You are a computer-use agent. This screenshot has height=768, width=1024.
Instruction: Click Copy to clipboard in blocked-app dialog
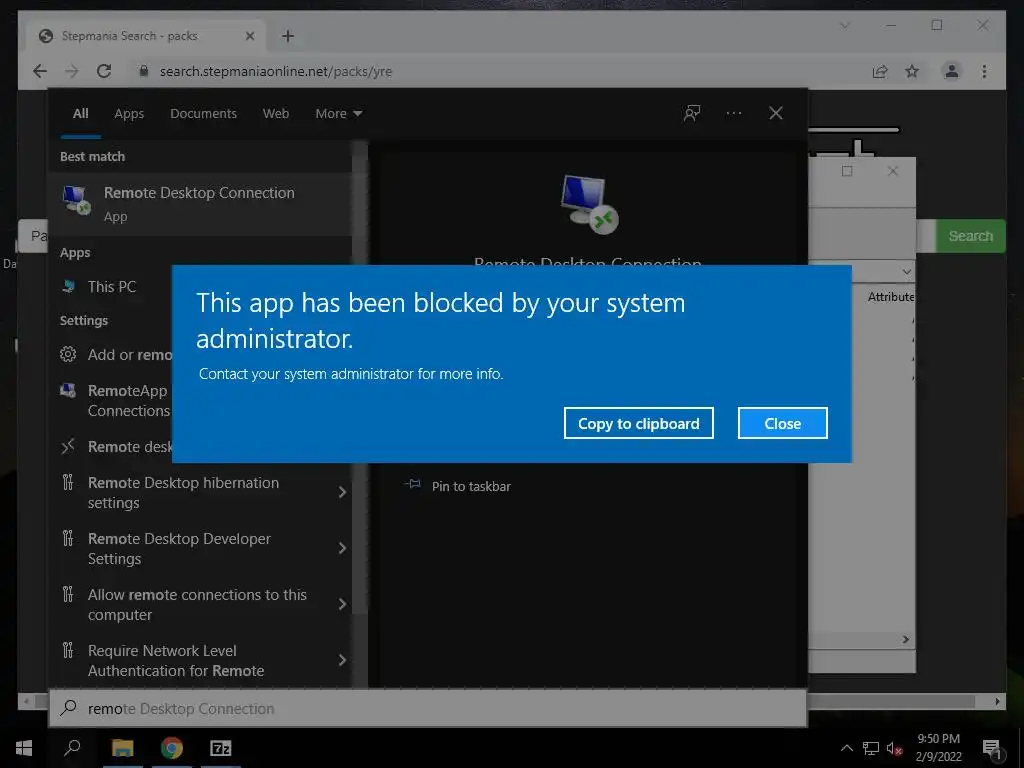point(638,423)
